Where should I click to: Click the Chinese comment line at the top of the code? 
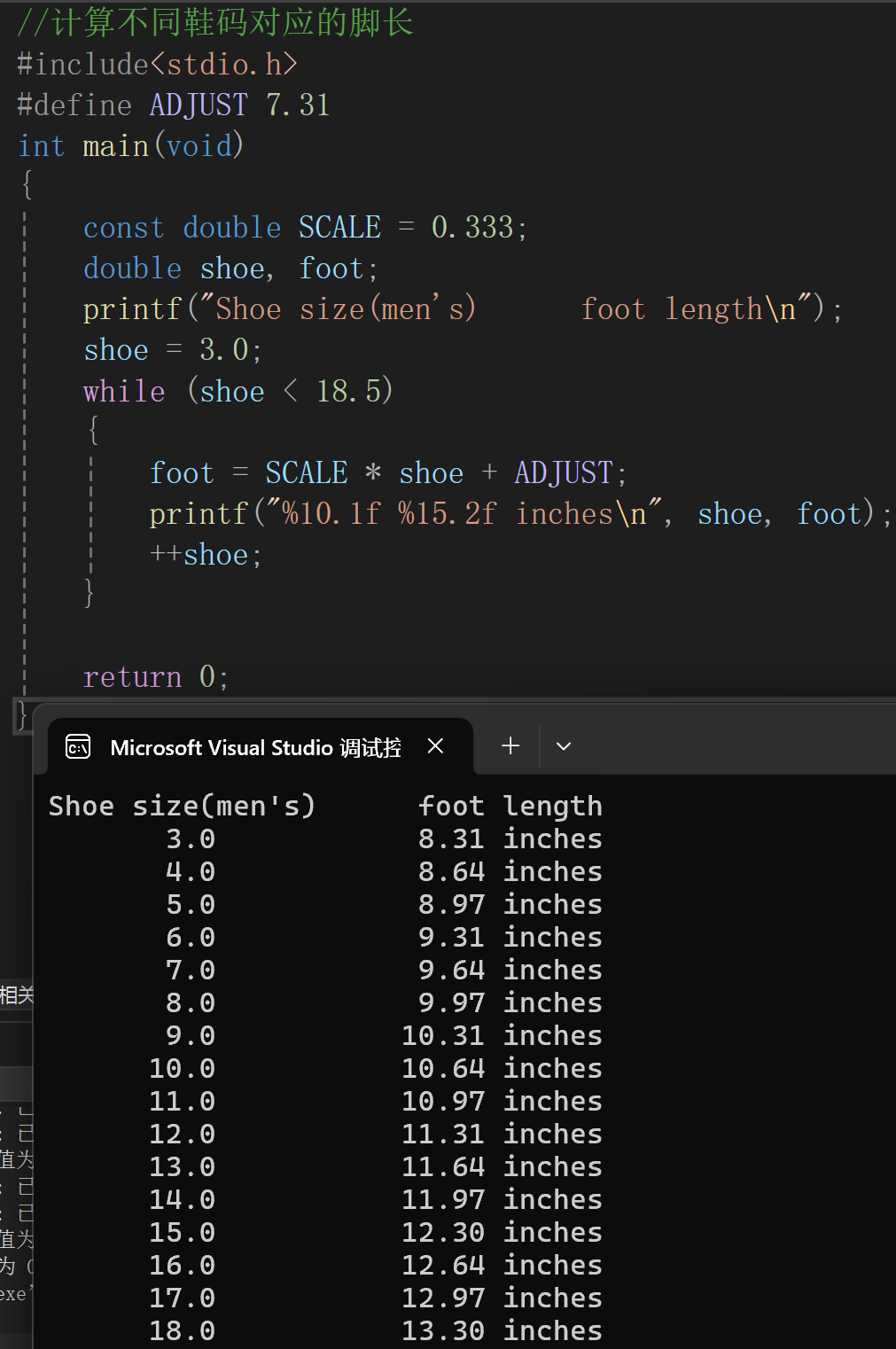tap(215, 23)
